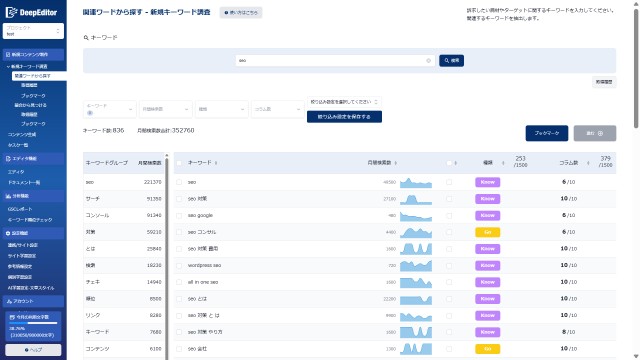640x360 pixels.
Task: Check the box for wordpress seo row
Action: pyautogui.click(x=179, y=266)
